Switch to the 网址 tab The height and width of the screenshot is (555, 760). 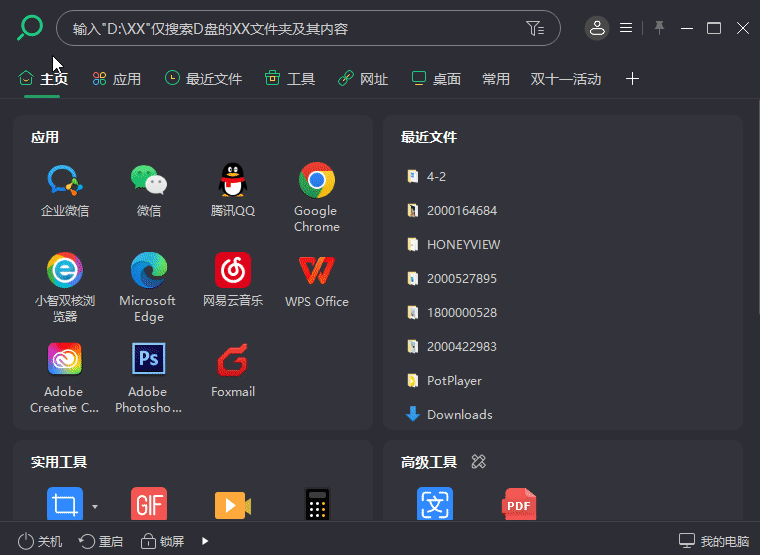coord(363,79)
